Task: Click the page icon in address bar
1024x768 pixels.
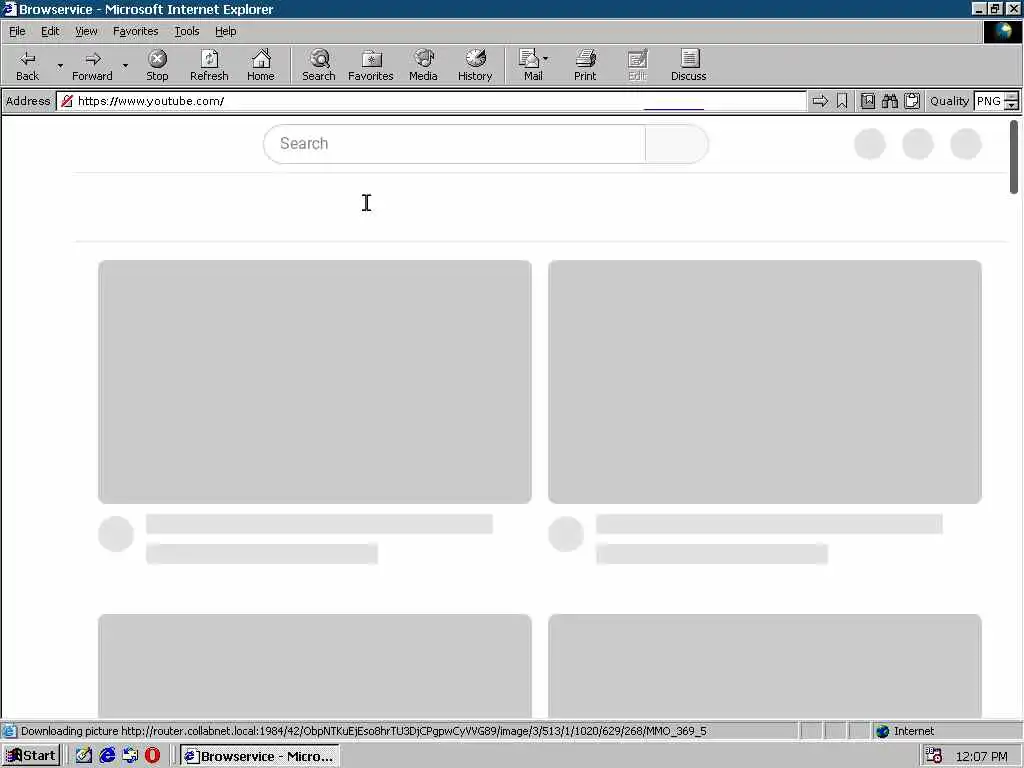Action: tap(67, 101)
